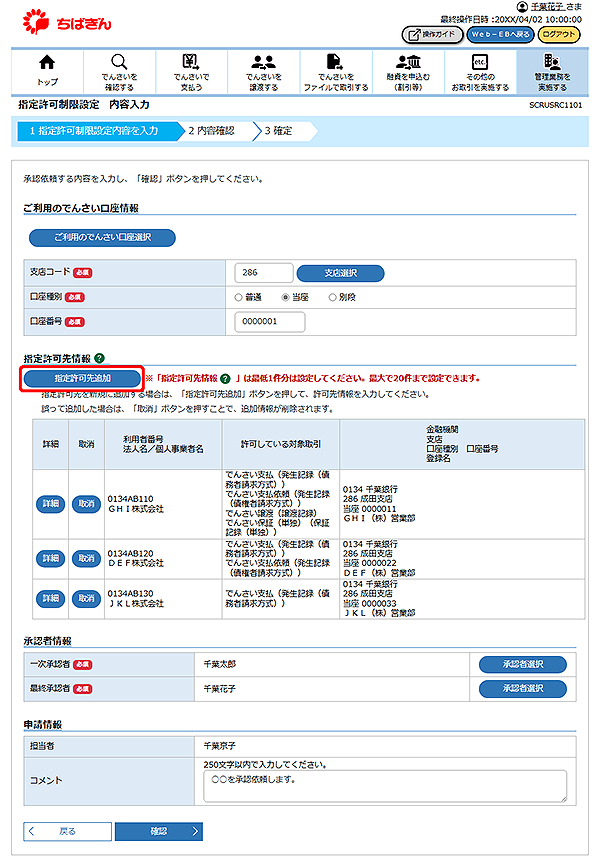Select the 普通 account type radio
Screen dimensions: 600x867
pyautogui.click(x=238, y=297)
